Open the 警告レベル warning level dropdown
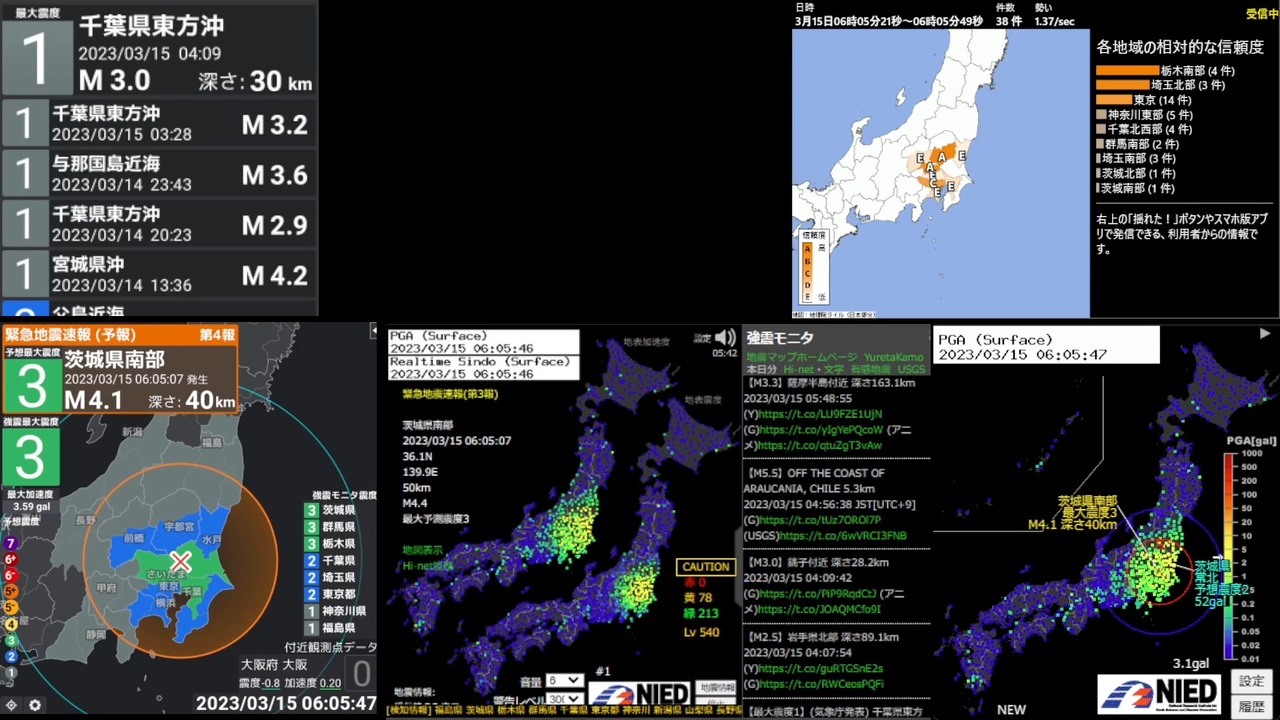Screen dimensions: 1280x720 pos(564,699)
